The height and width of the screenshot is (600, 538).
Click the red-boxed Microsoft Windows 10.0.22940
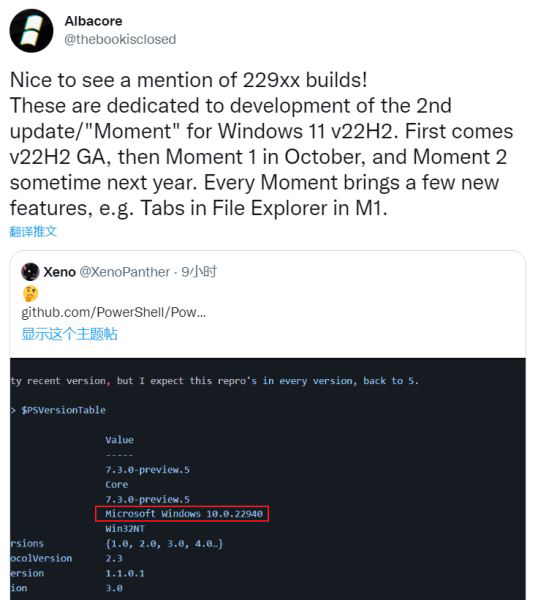pos(182,514)
